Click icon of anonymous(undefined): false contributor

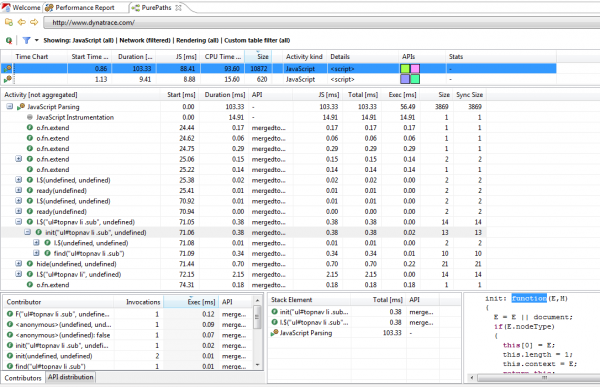10,335
